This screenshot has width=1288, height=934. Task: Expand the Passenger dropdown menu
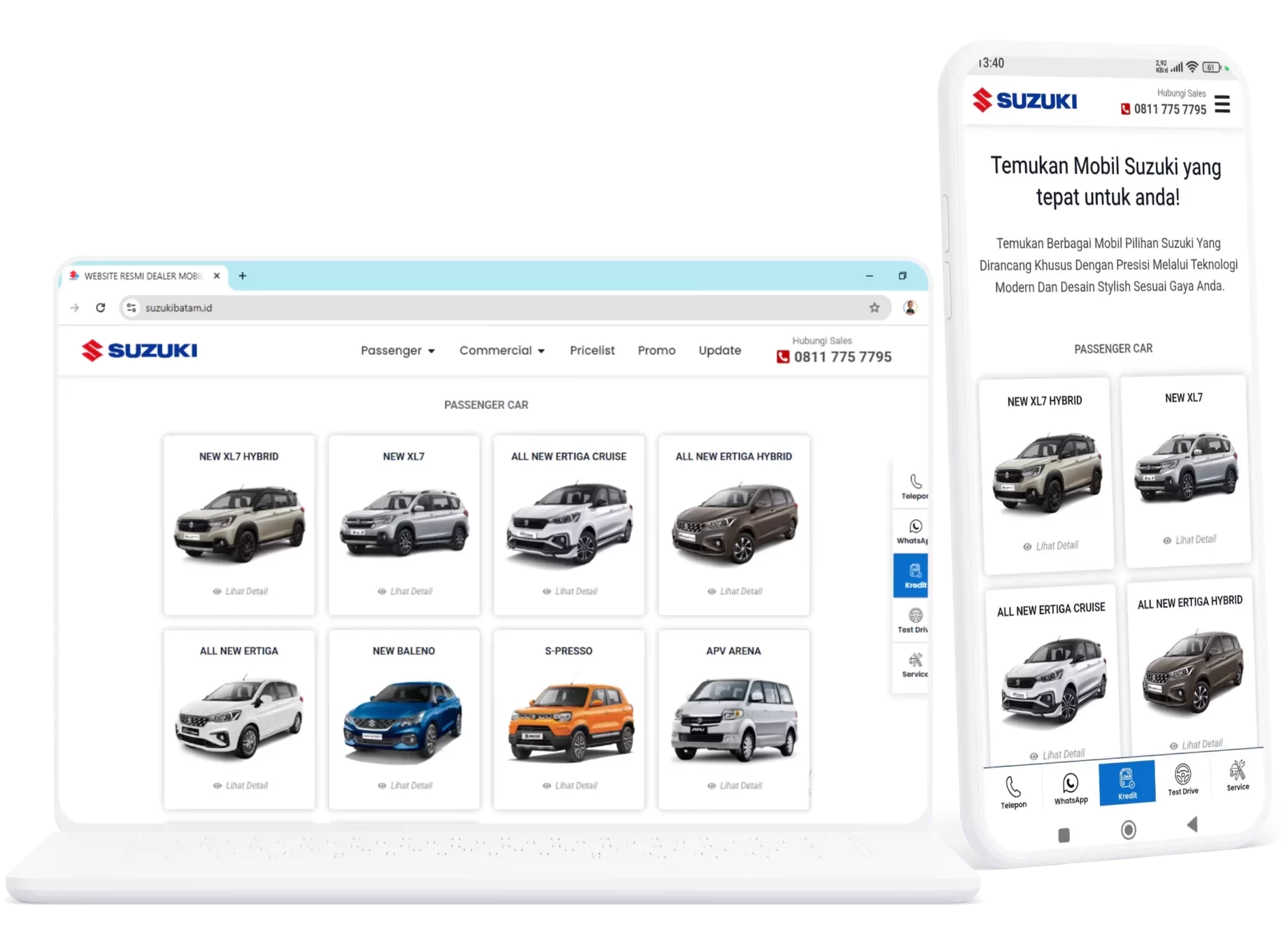click(x=398, y=350)
